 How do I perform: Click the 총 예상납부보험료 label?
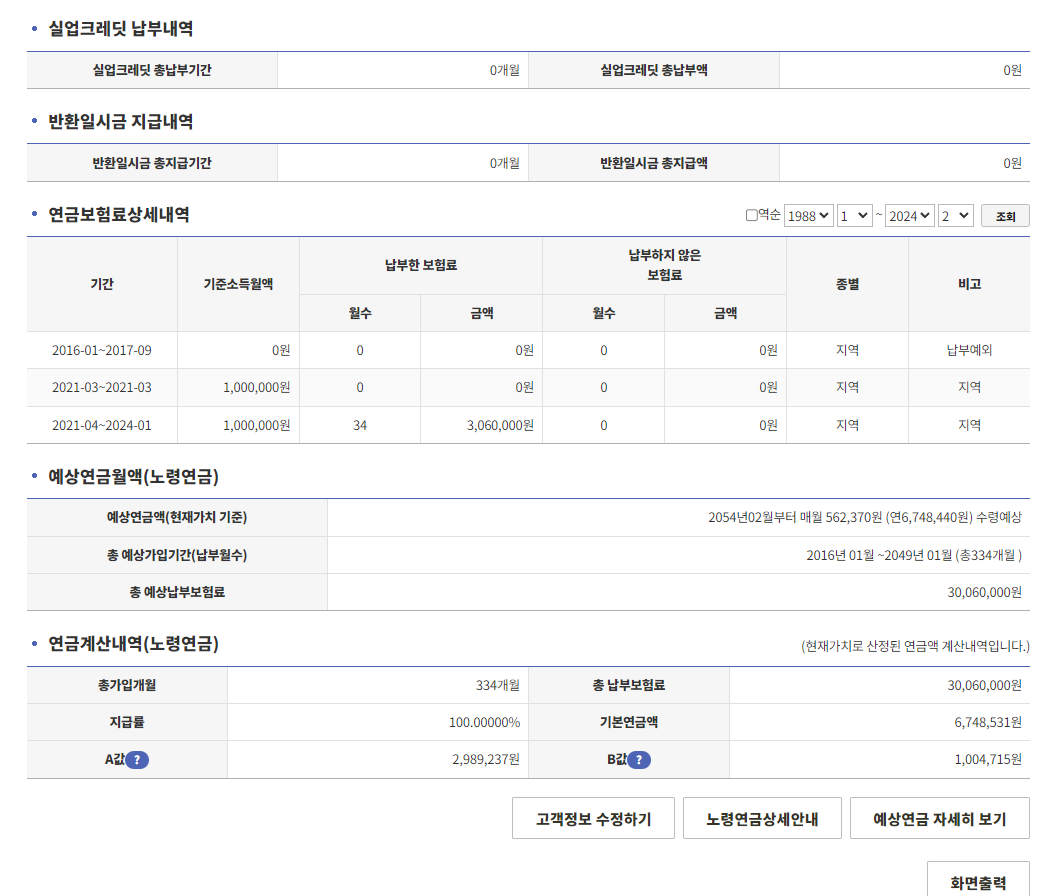177,592
